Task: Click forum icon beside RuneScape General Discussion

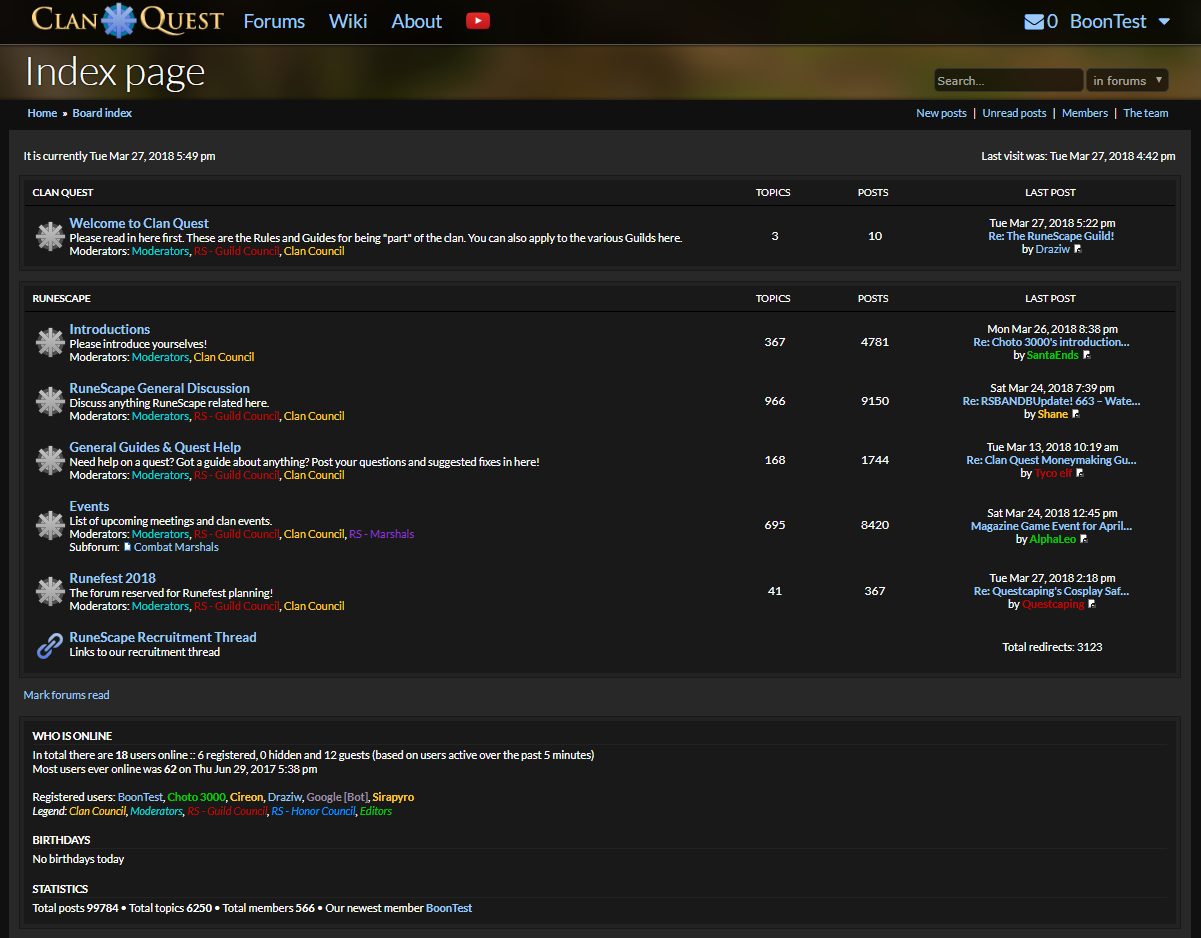Action: tap(50, 401)
